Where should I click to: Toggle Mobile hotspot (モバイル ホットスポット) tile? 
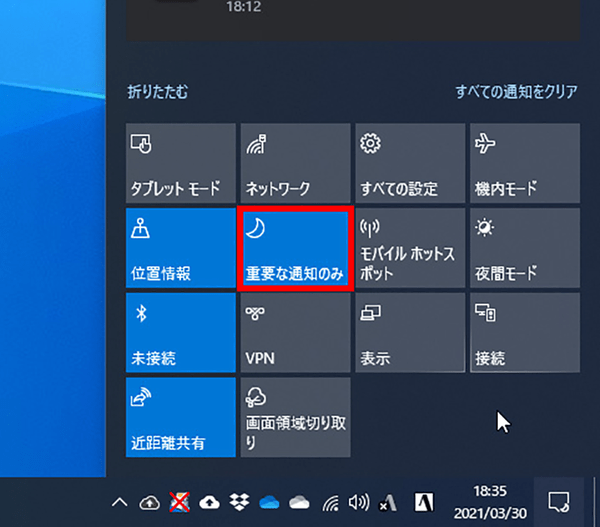(410, 248)
